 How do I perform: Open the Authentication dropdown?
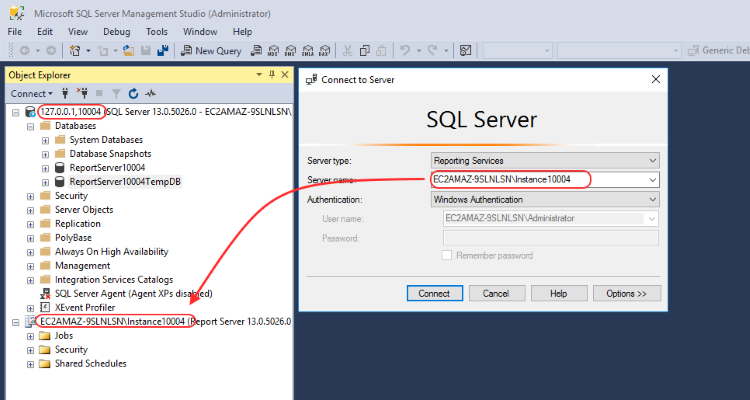pos(545,199)
